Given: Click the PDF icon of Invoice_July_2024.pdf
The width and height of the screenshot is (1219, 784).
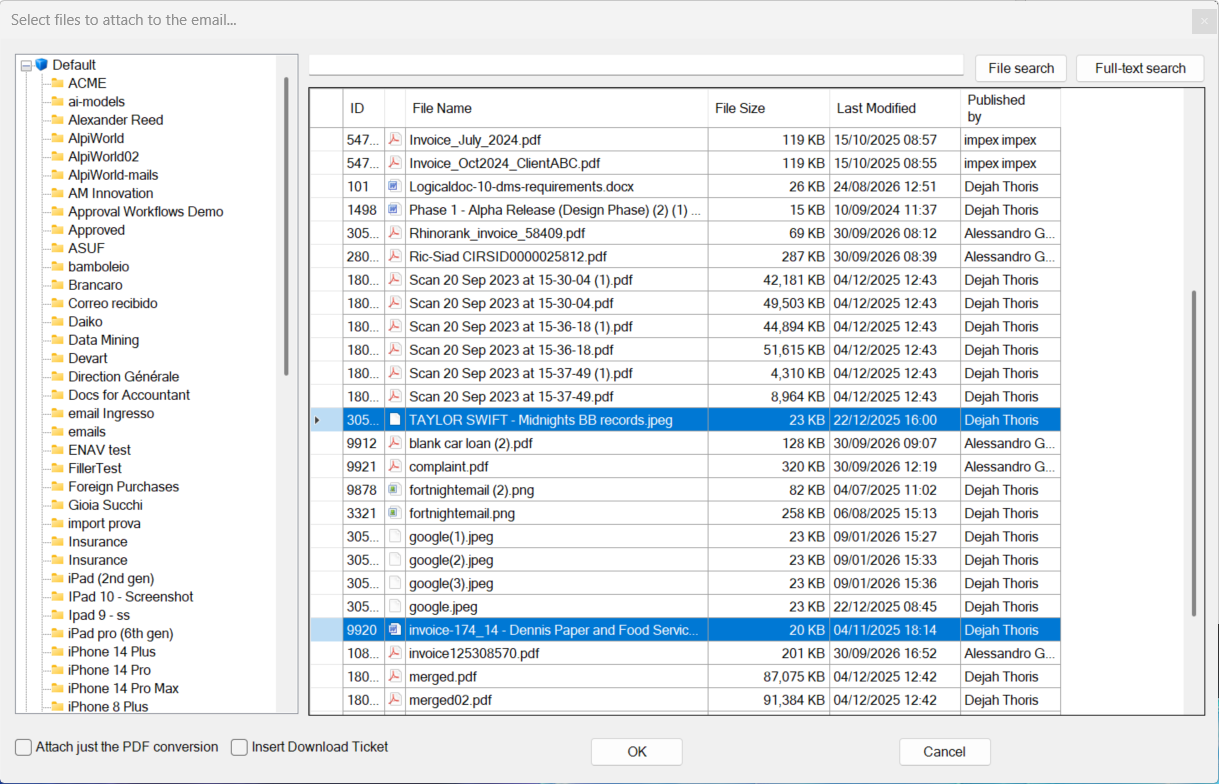Looking at the screenshot, I should tap(394, 140).
